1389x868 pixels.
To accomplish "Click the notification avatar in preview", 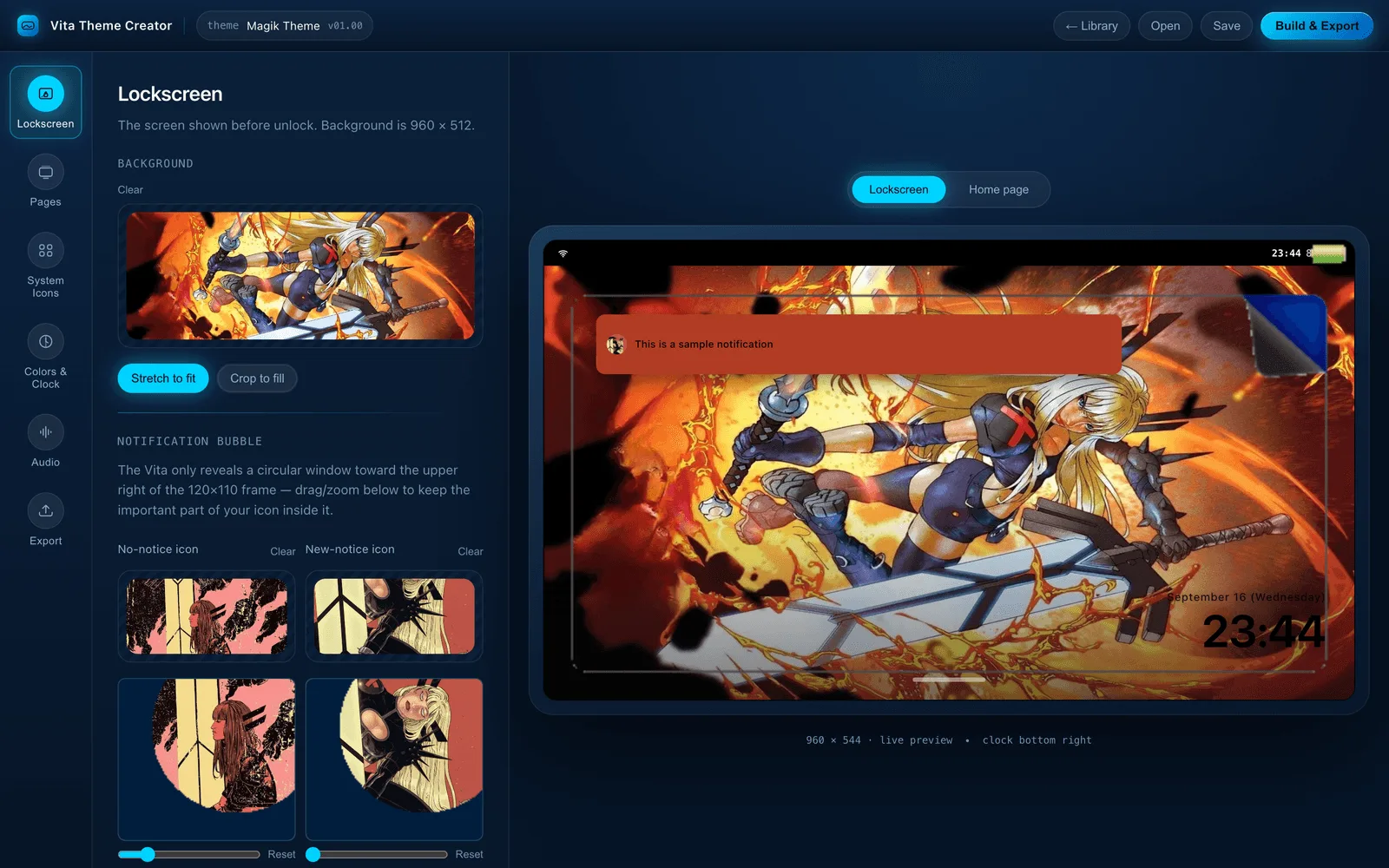I will click(616, 345).
